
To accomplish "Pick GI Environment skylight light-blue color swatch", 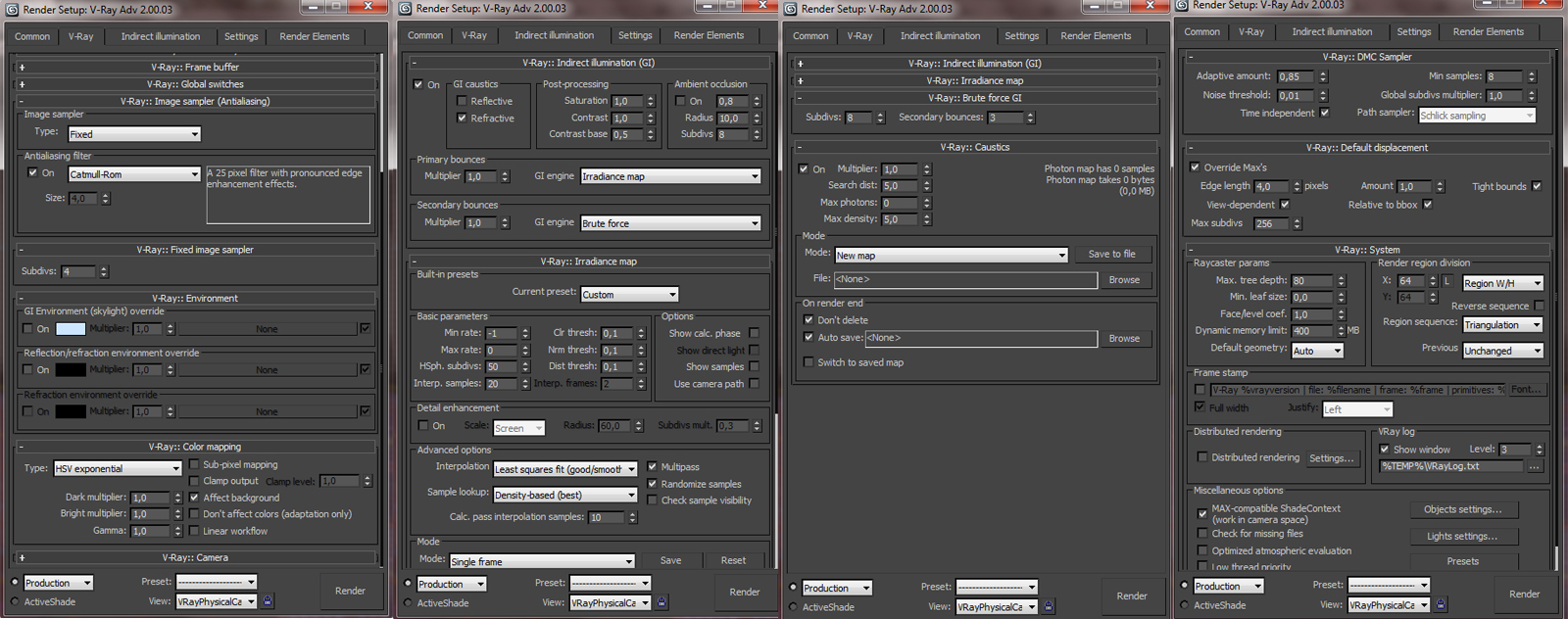I will click(71, 329).
